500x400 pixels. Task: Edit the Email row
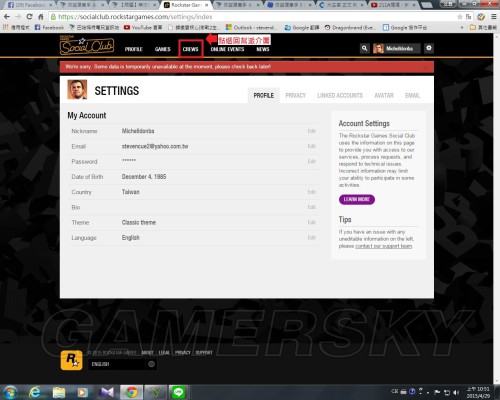pos(311,146)
